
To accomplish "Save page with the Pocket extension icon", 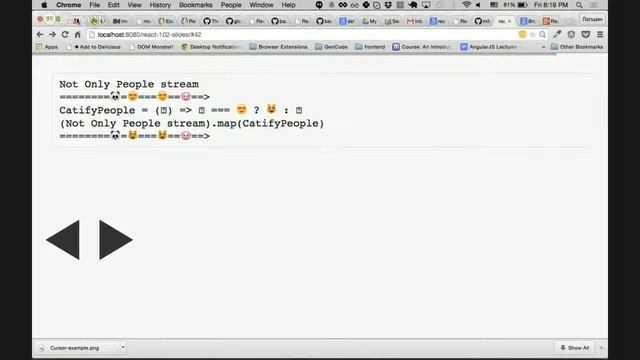I will point(586,35).
